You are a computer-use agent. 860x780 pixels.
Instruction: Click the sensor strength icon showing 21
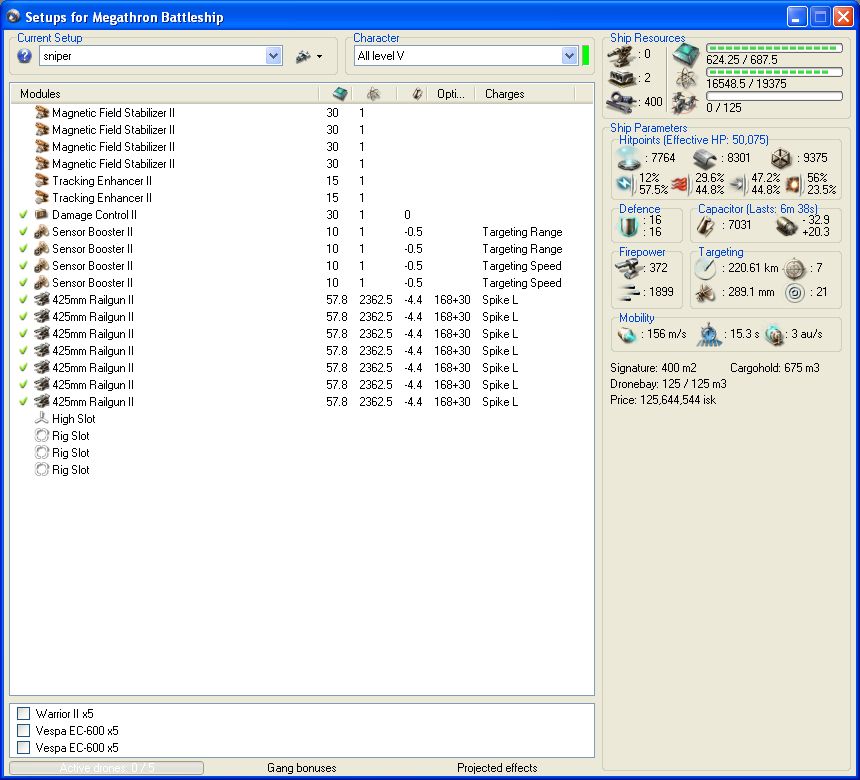pyautogui.click(x=795, y=292)
